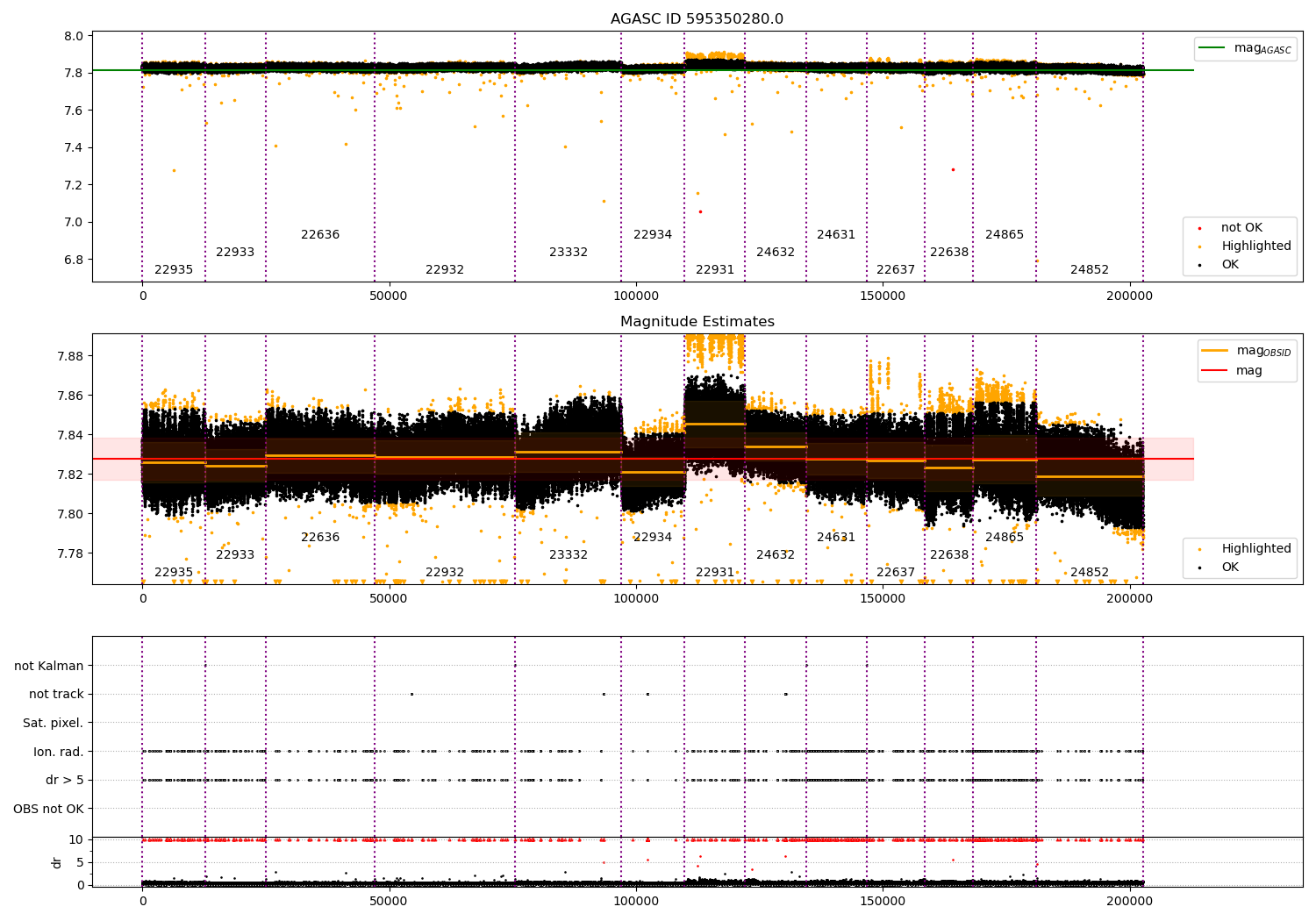1316x921 pixels.
Task: Click obsid label 22638 in the top panel
Action: click(949, 253)
